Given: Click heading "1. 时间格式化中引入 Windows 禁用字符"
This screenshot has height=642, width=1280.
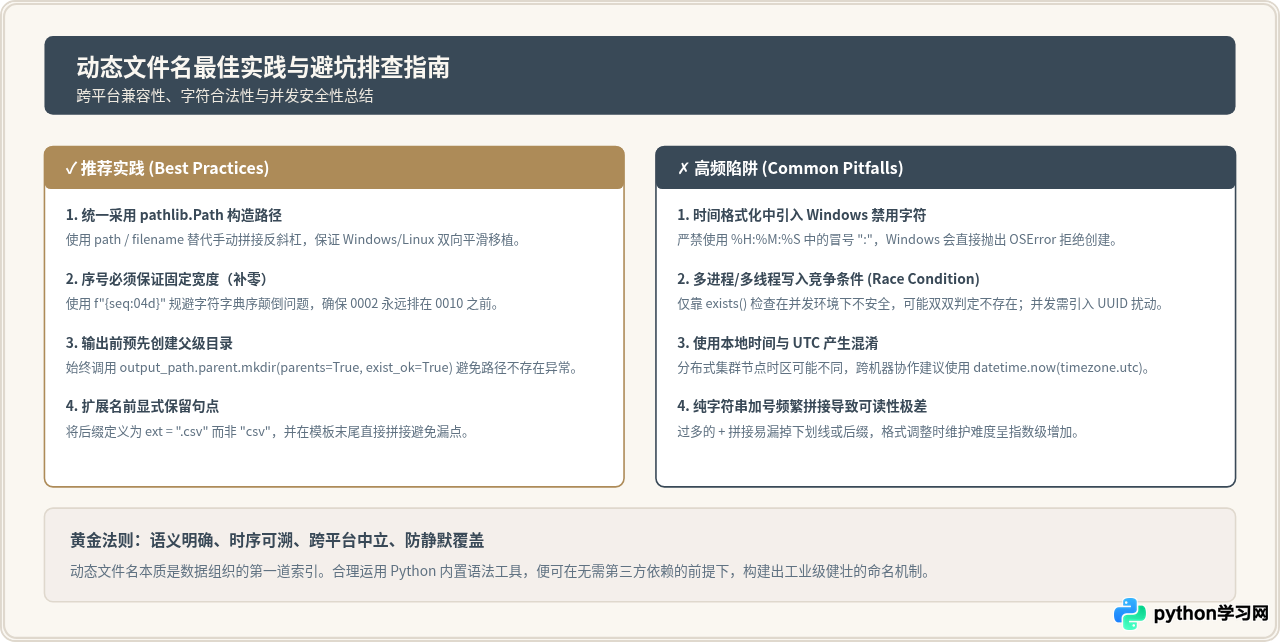Looking at the screenshot, I should point(802,215).
